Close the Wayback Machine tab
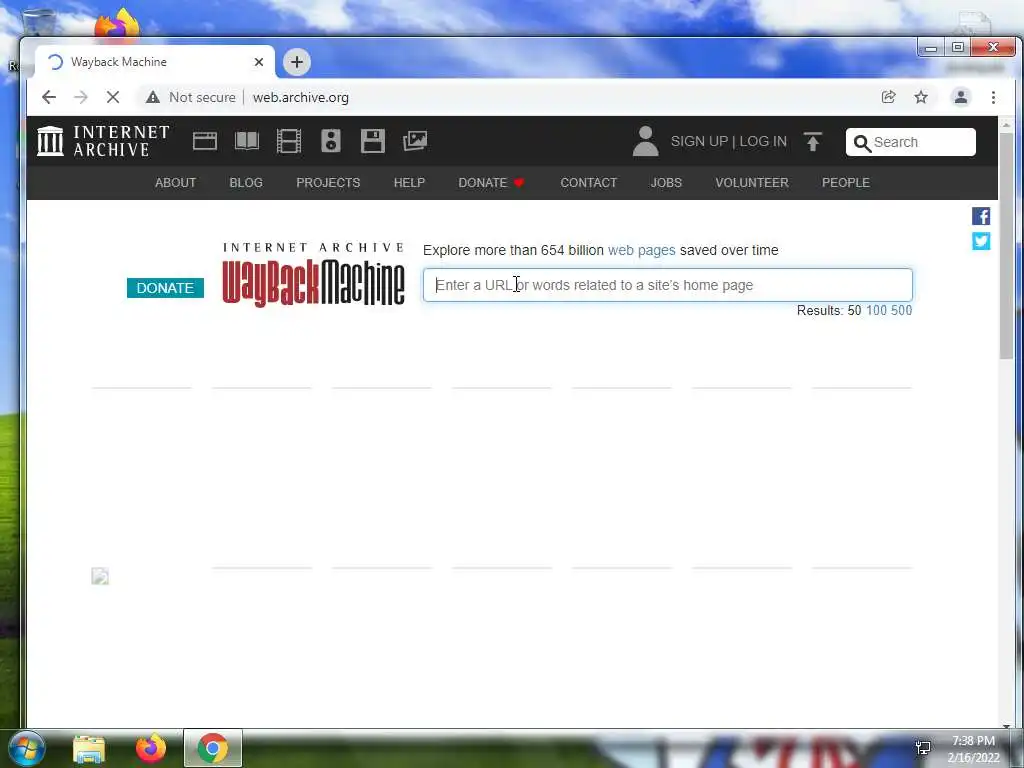The image size is (1024, 768). point(259,62)
